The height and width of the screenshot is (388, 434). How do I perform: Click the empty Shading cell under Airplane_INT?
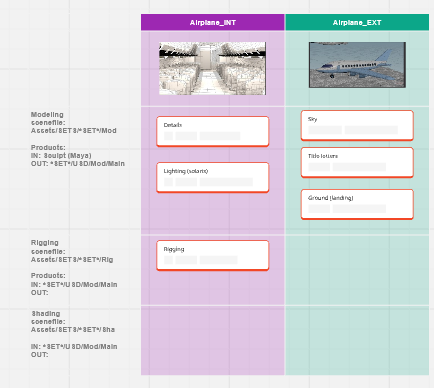tap(213, 341)
